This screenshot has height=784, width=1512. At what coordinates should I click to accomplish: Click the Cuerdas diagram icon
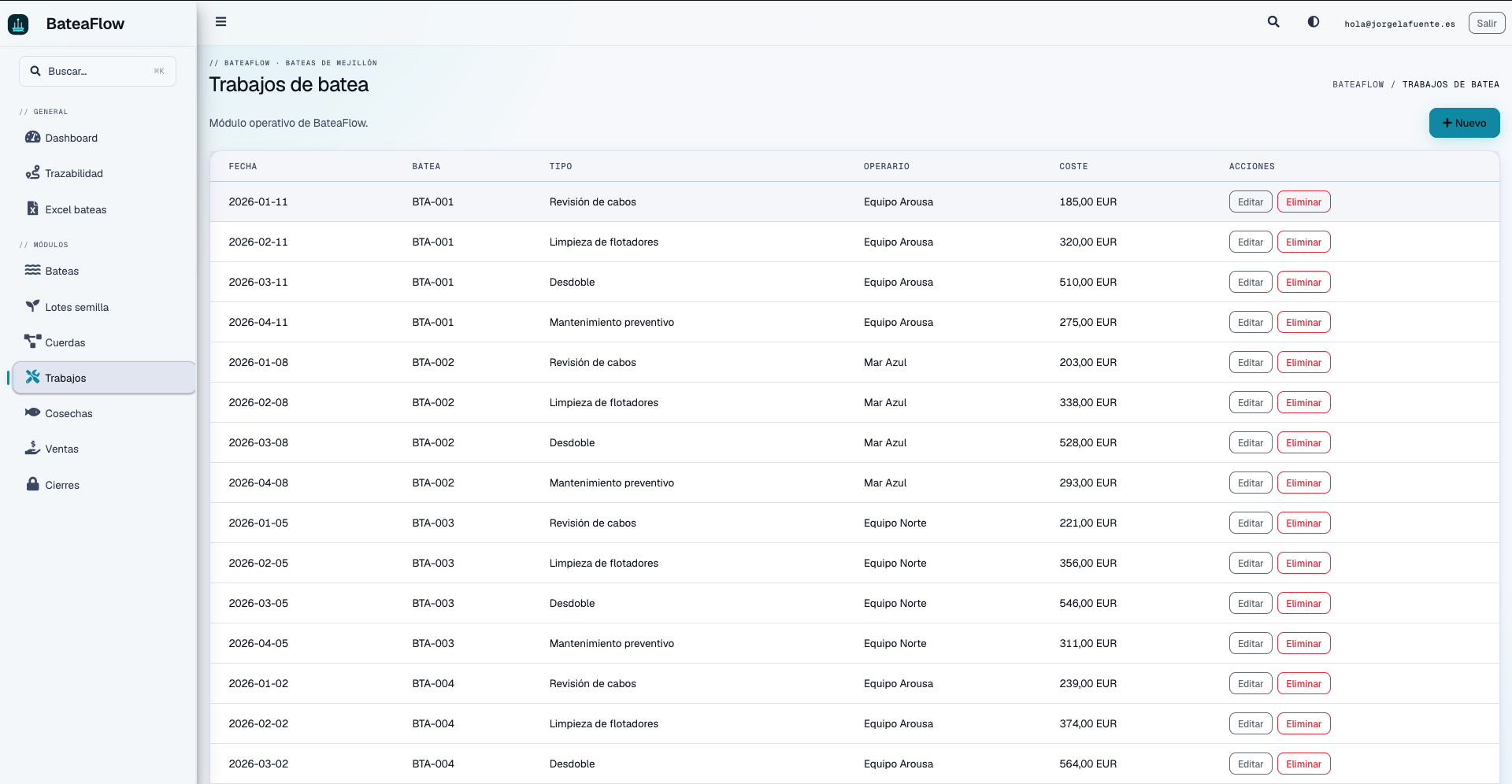click(32, 342)
